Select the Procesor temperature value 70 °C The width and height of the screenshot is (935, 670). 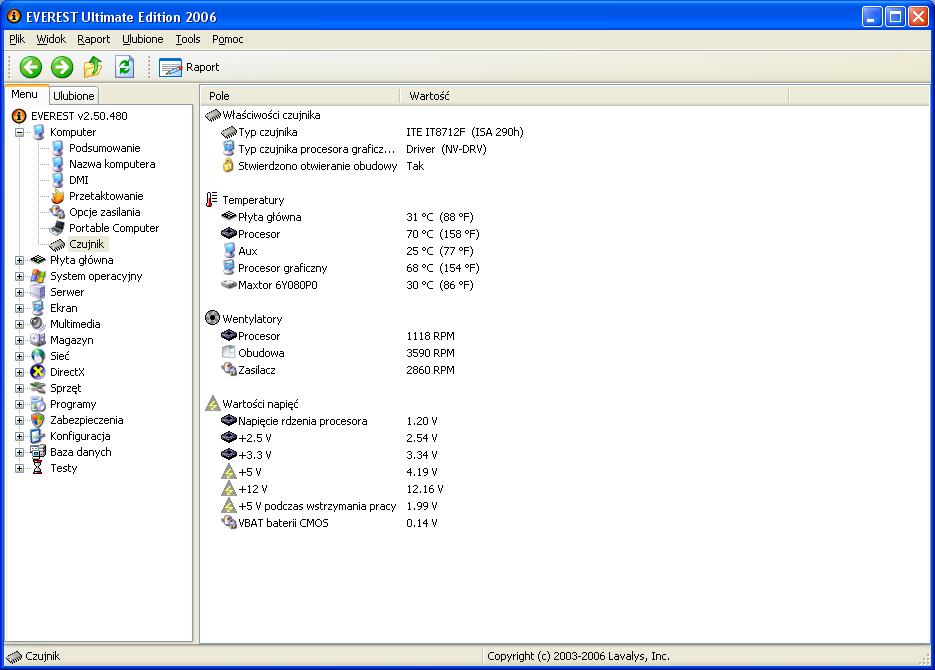pos(442,234)
